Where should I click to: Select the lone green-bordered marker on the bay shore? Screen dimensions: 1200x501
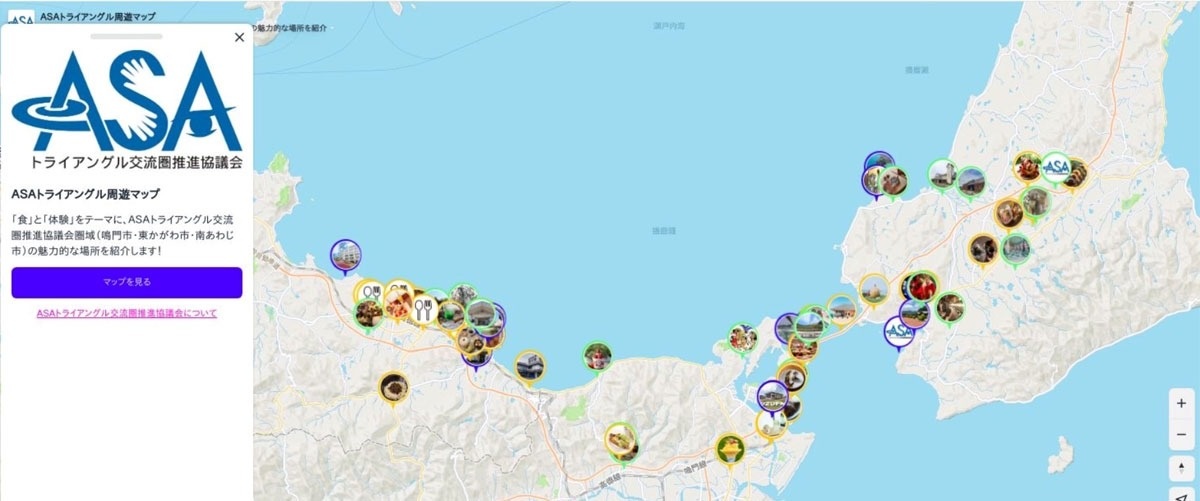[598, 355]
